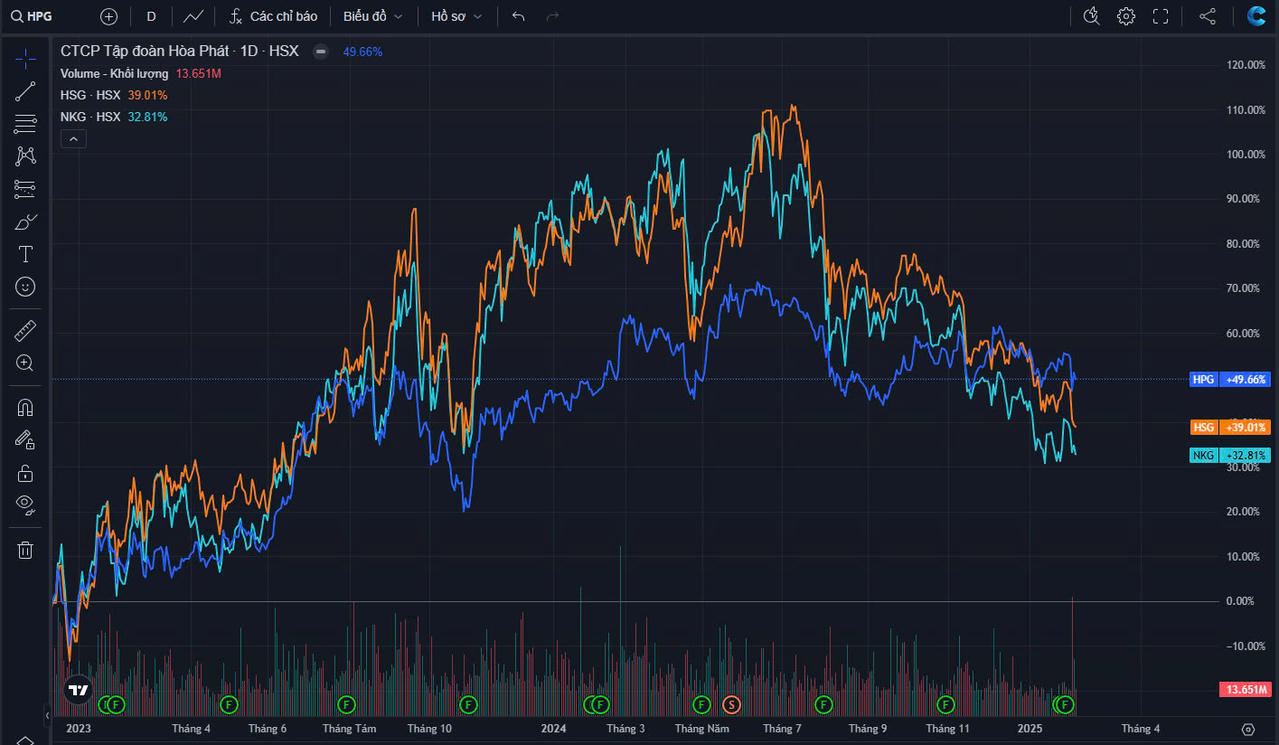Enter fullscreen mode
The height and width of the screenshot is (745, 1279).
(x=1160, y=16)
